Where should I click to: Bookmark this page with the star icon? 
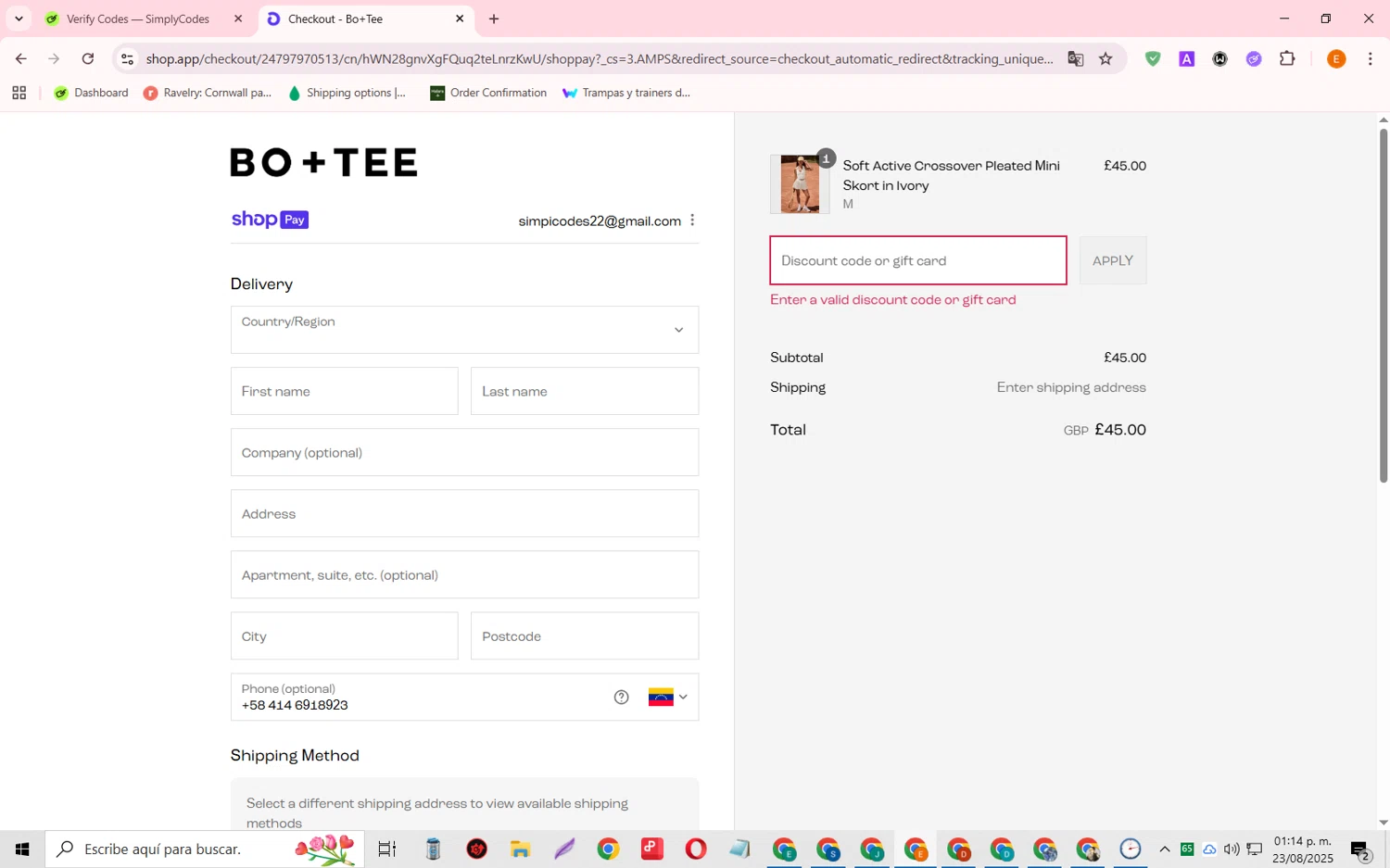(1106, 58)
